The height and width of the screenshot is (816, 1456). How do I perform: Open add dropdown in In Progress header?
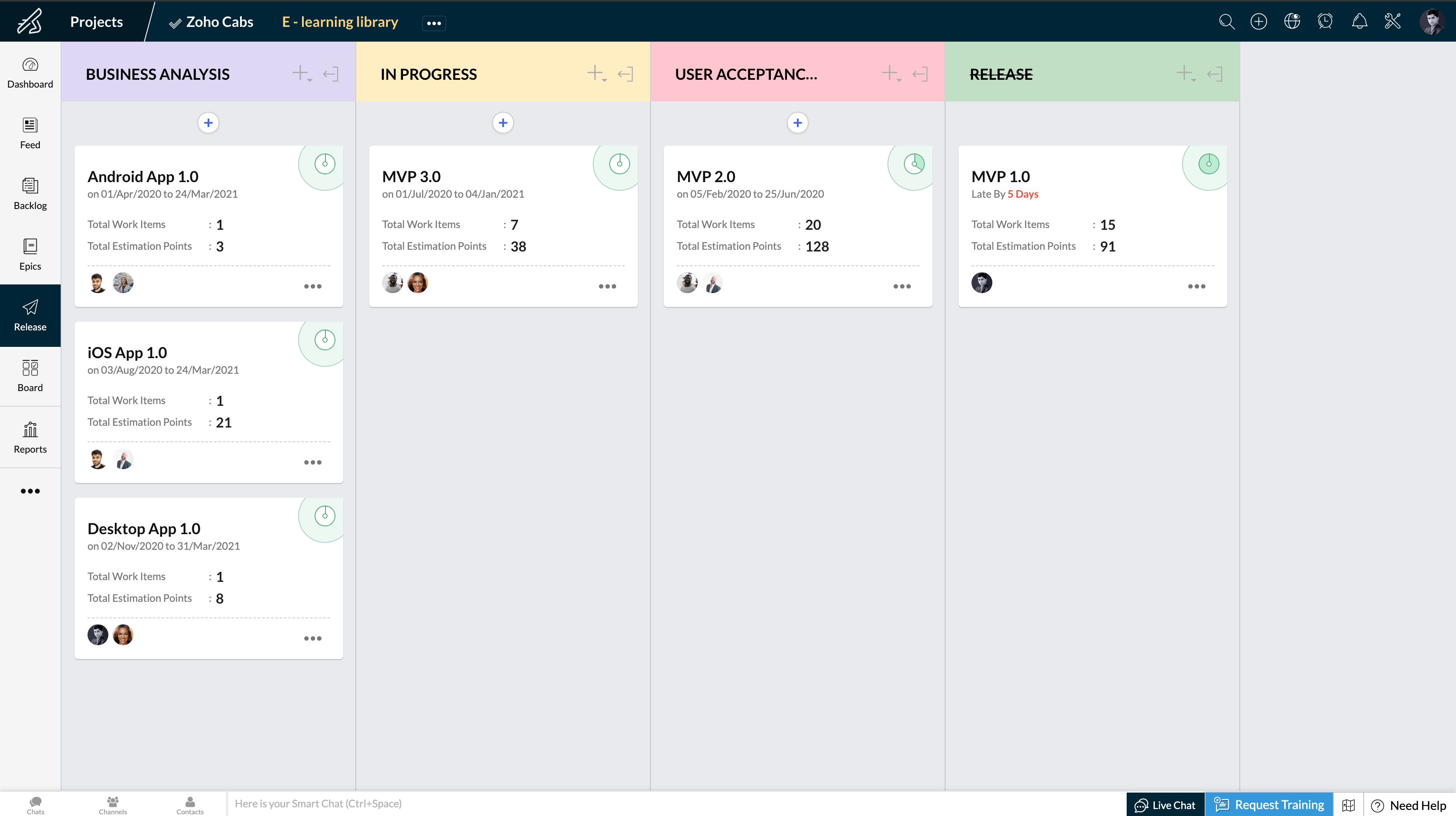point(597,74)
